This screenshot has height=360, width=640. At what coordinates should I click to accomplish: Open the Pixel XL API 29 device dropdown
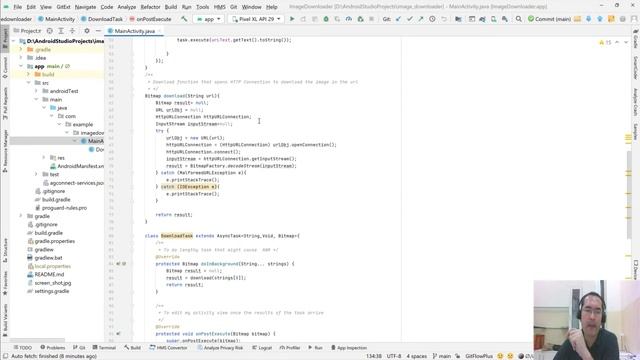[256, 19]
